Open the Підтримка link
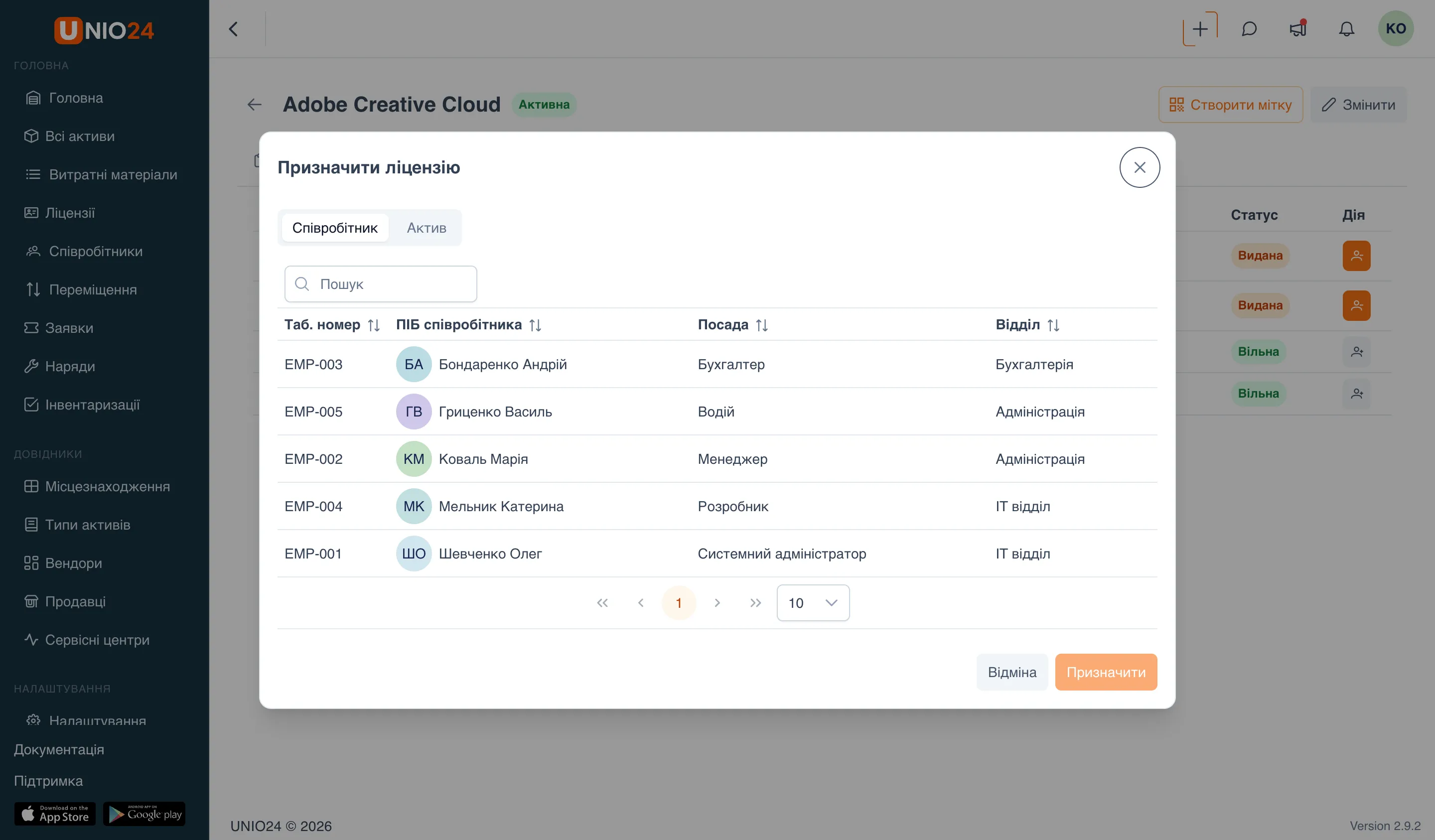The height and width of the screenshot is (840, 1435). (48, 781)
